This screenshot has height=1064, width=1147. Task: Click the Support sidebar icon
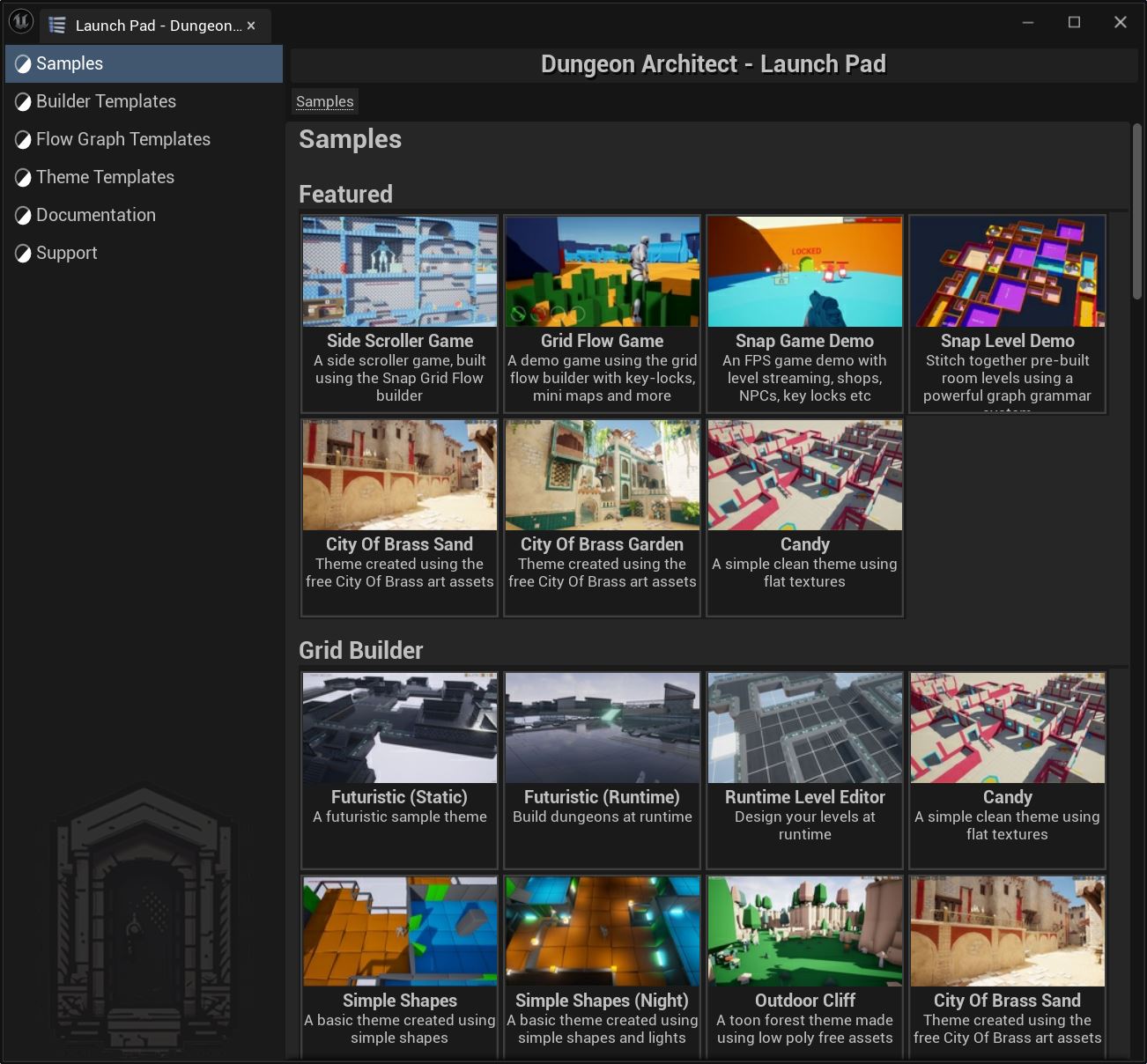pyautogui.click(x=23, y=254)
